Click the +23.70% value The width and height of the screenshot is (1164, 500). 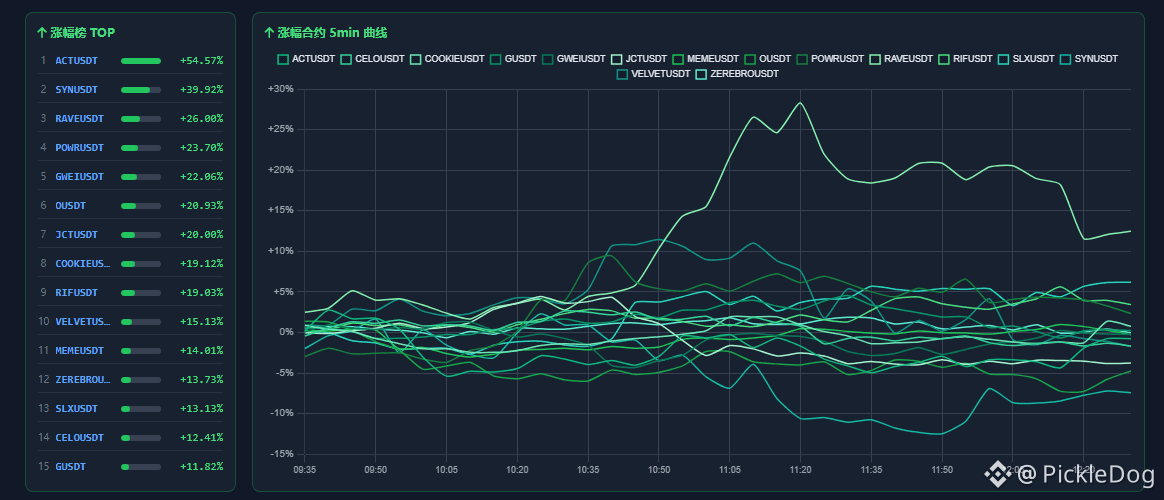[201, 148]
